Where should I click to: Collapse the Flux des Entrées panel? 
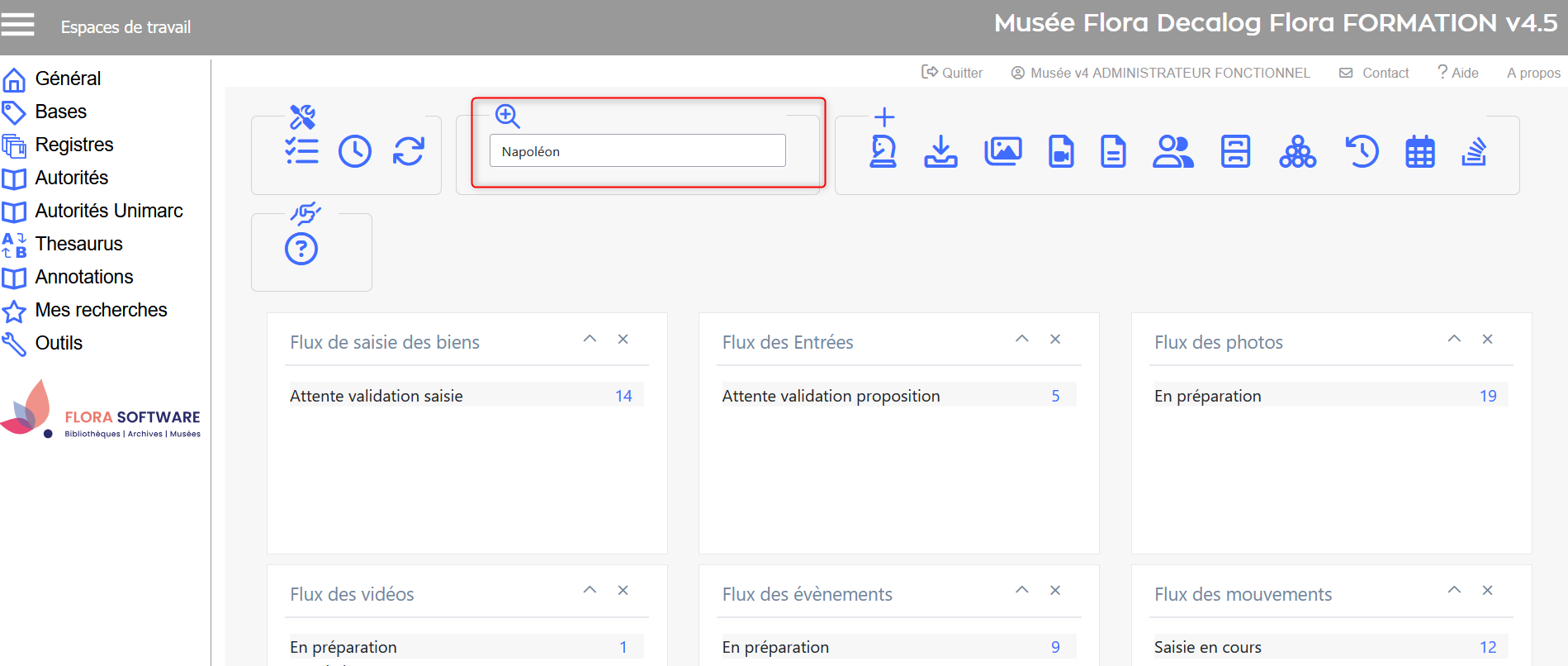click(x=1022, y=339)
